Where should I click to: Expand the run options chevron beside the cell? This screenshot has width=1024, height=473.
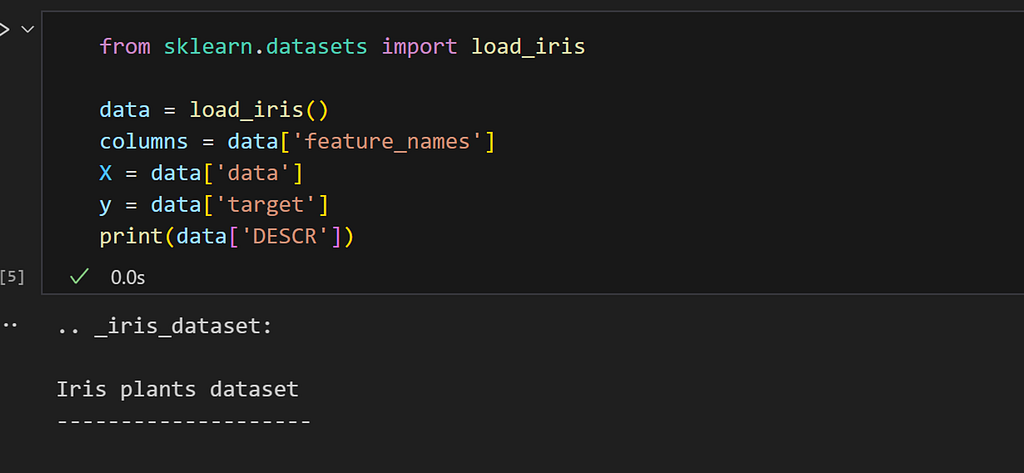coord(27,29)
